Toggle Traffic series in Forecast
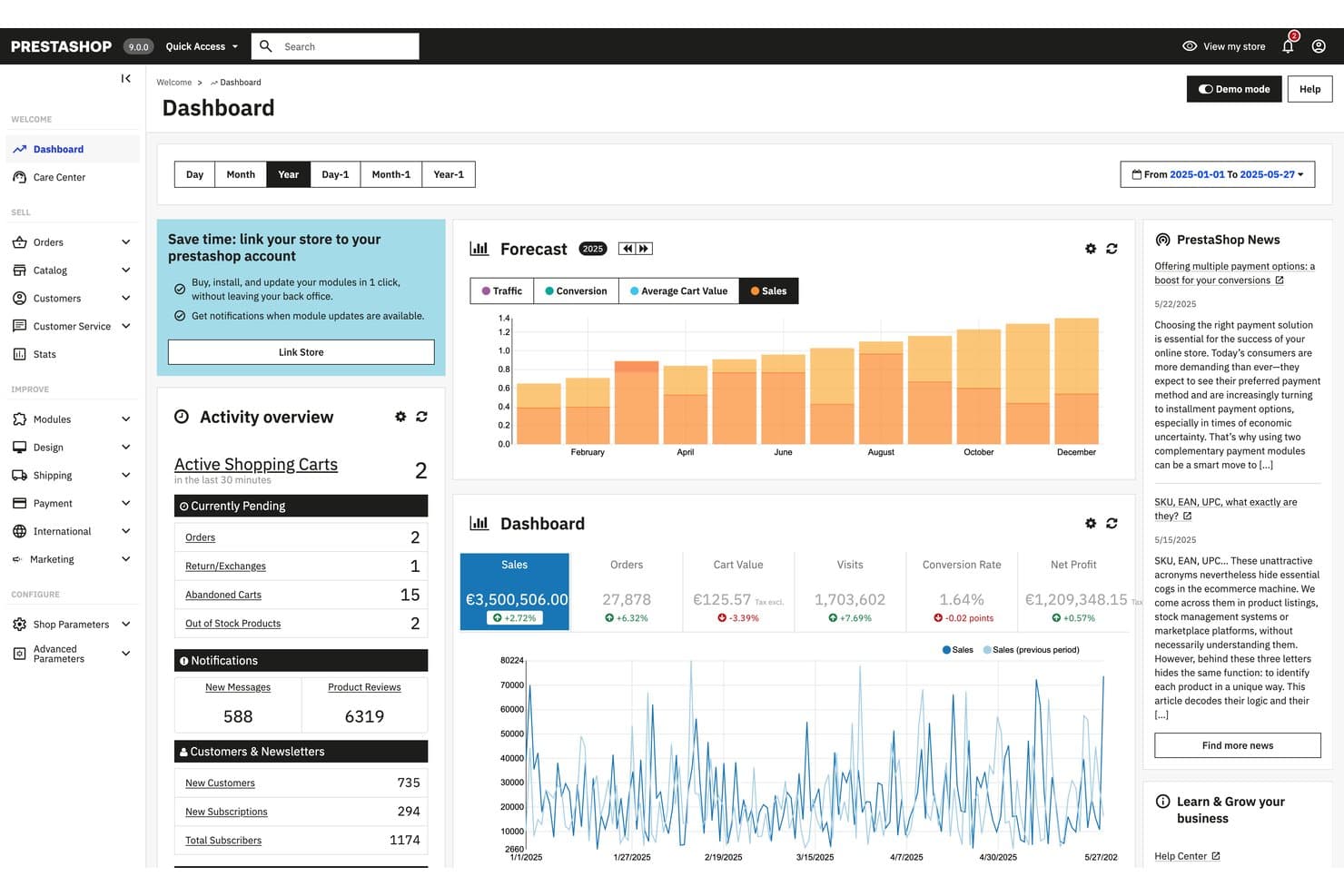 coord(499,290)
